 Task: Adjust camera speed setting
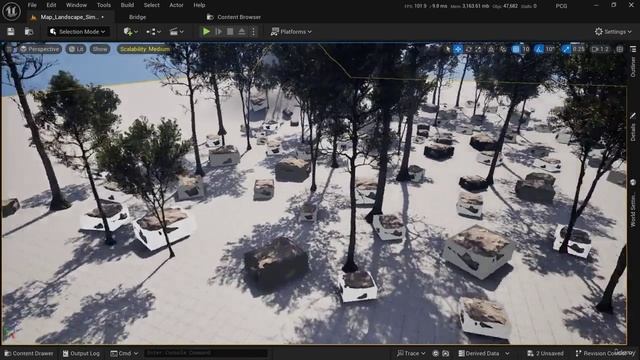(600, 49)
